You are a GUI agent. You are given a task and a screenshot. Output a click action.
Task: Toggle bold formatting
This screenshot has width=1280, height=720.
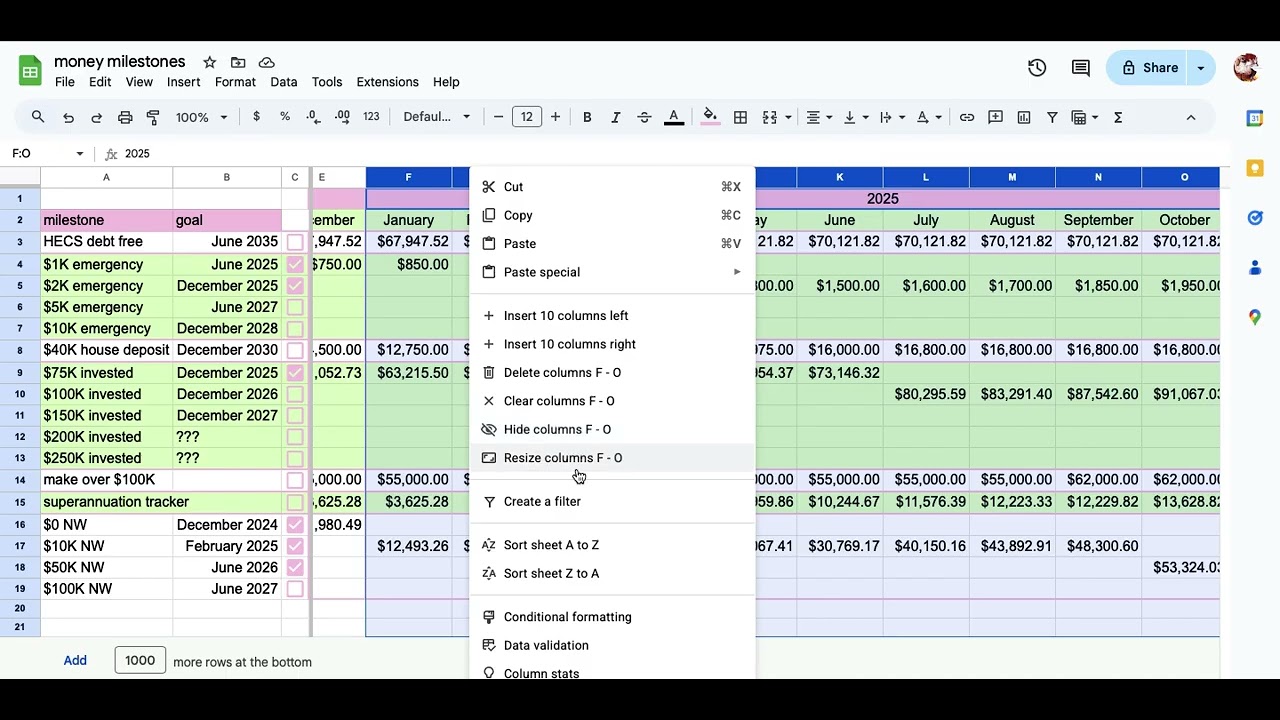587,117
